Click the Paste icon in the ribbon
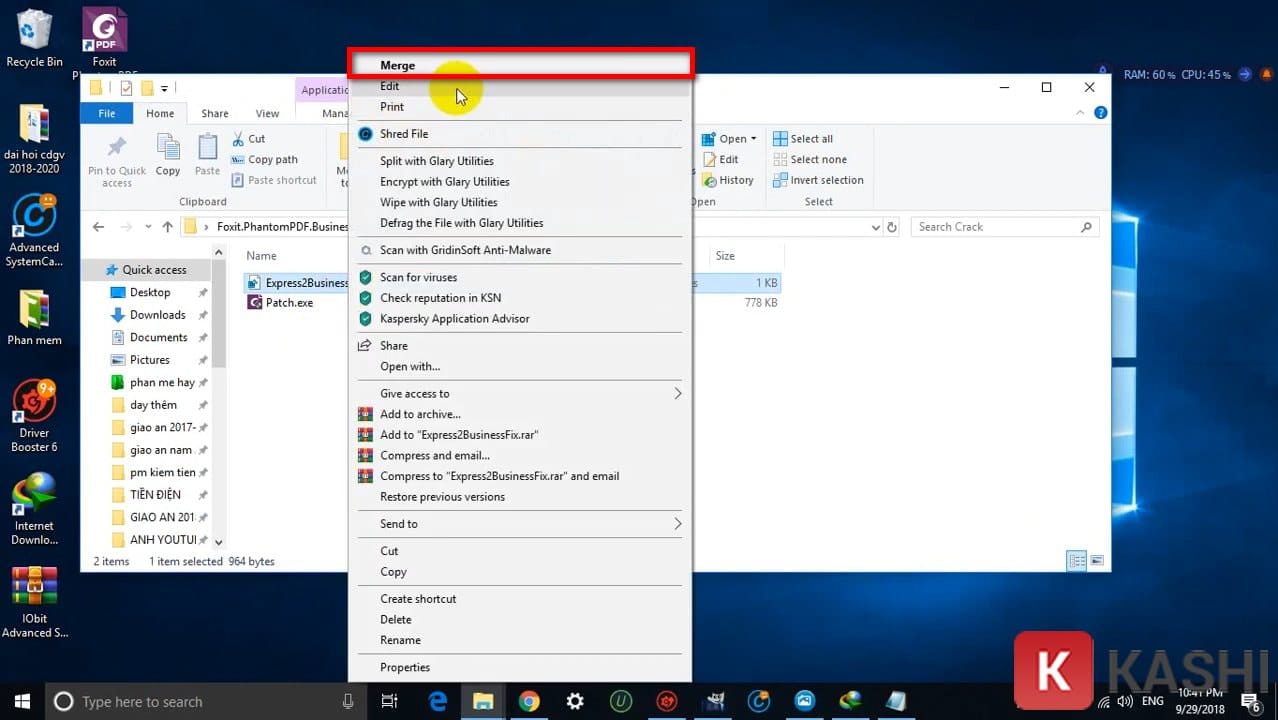This screenshot has width=1278, height=720. point(207,156)
